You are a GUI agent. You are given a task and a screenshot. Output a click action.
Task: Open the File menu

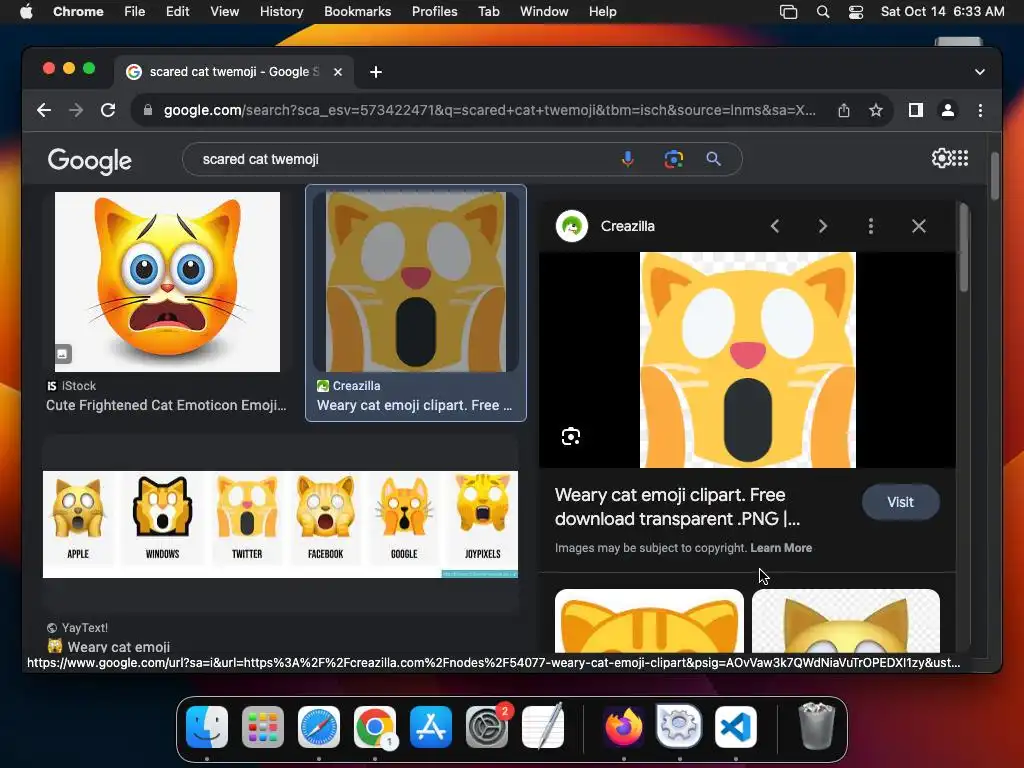135,12
